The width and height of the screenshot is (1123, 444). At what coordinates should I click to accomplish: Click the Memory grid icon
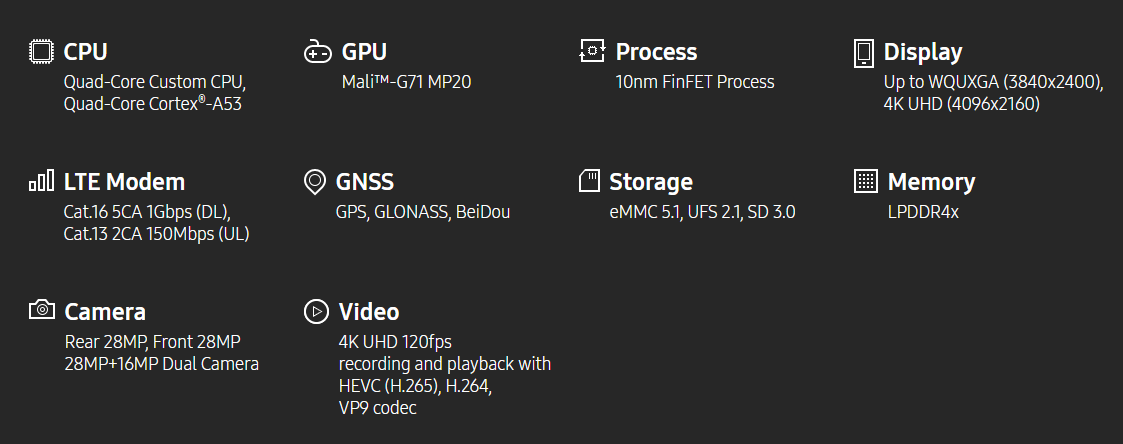(866, 181)
